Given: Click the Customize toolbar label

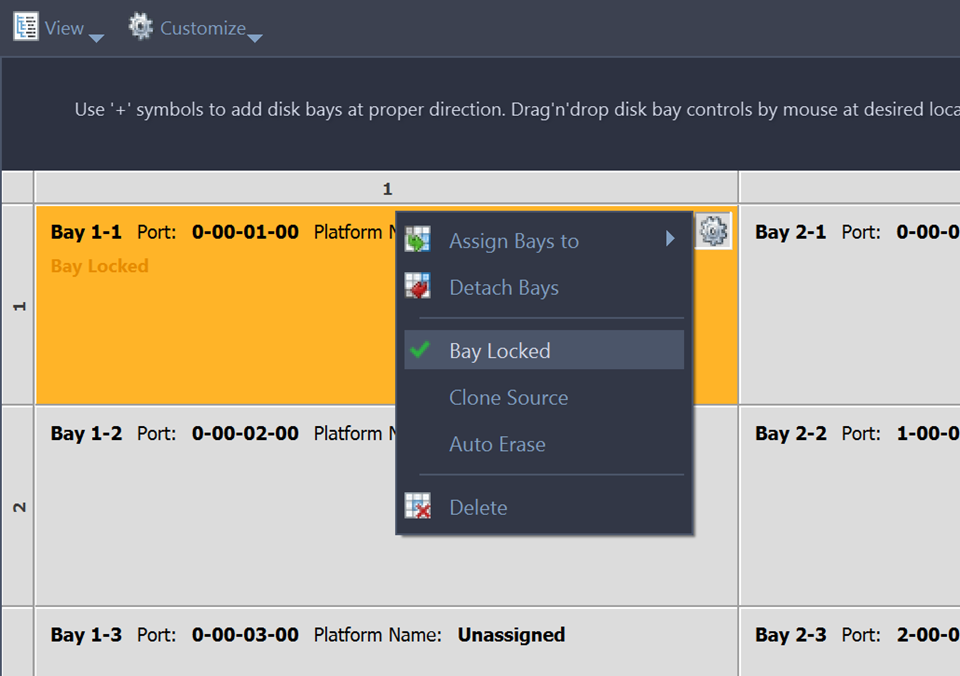Looking at the screenshot, I should tap(202, 28).
